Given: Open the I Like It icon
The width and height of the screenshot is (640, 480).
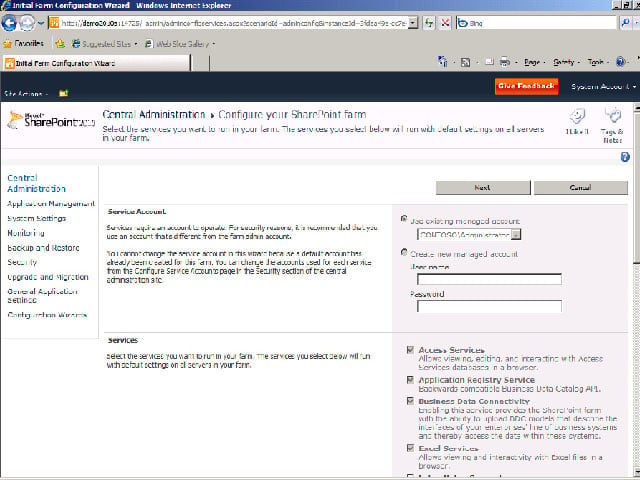Looking at the screenshot, I should pyautogui.click(x=577, y=121).
